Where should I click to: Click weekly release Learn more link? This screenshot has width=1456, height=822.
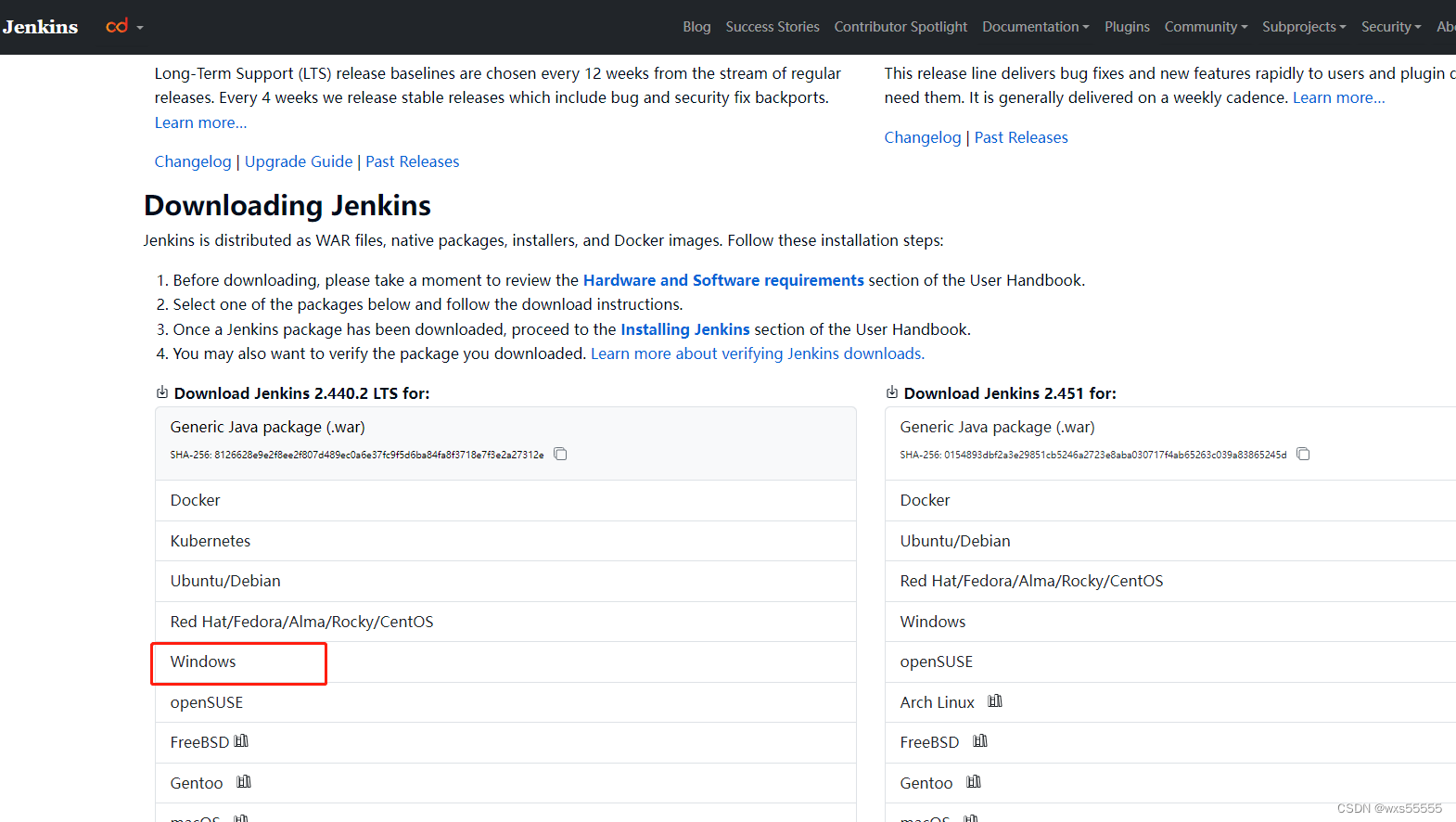(x=1339, y=97)
